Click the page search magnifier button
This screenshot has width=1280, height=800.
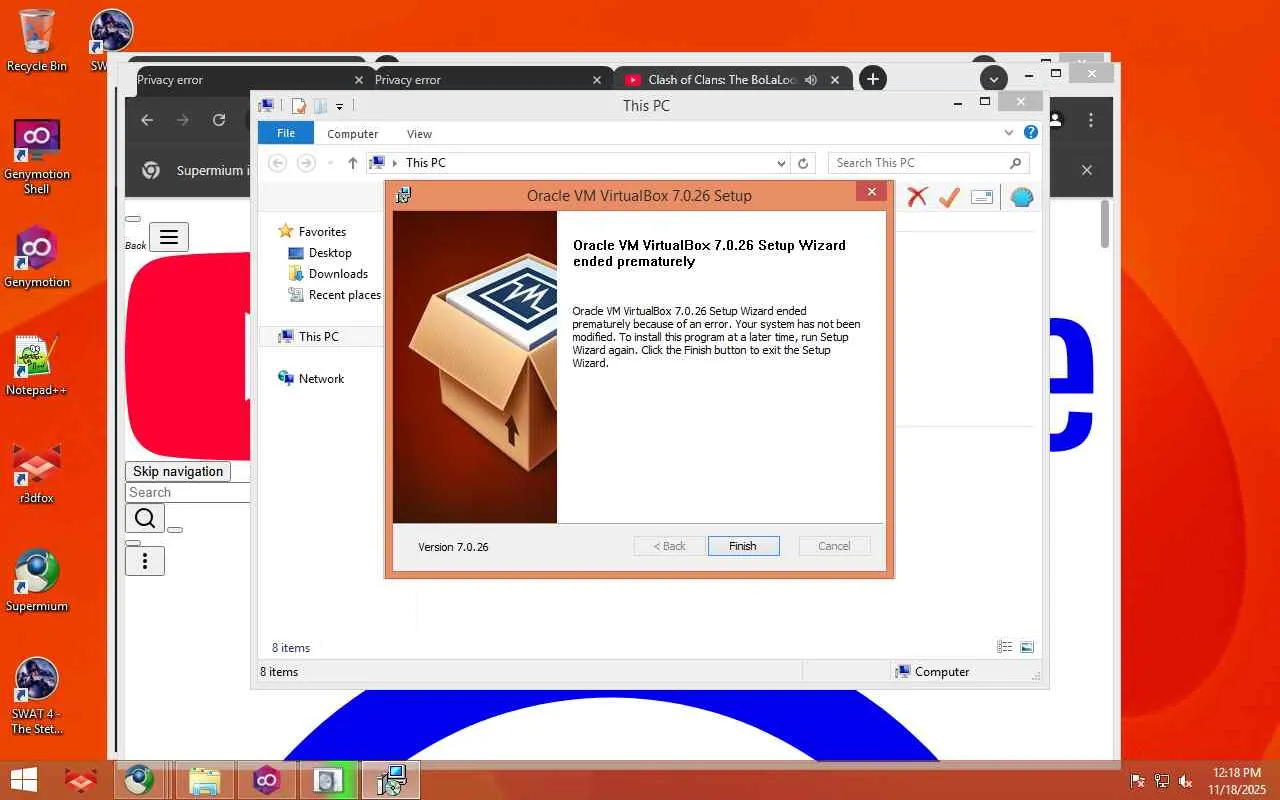(x=145, y=518)
